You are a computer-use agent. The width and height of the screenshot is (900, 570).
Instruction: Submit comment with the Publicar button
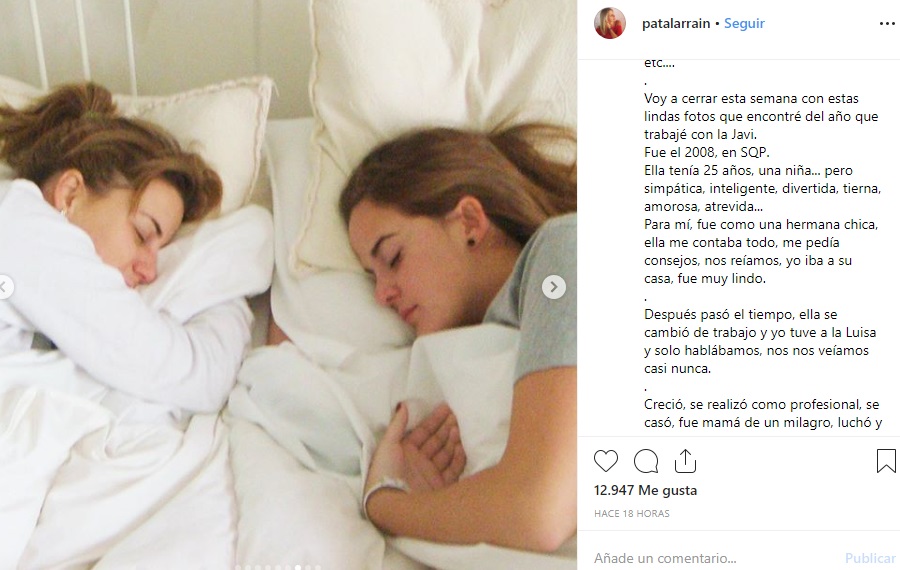click(x=870, y=558)
